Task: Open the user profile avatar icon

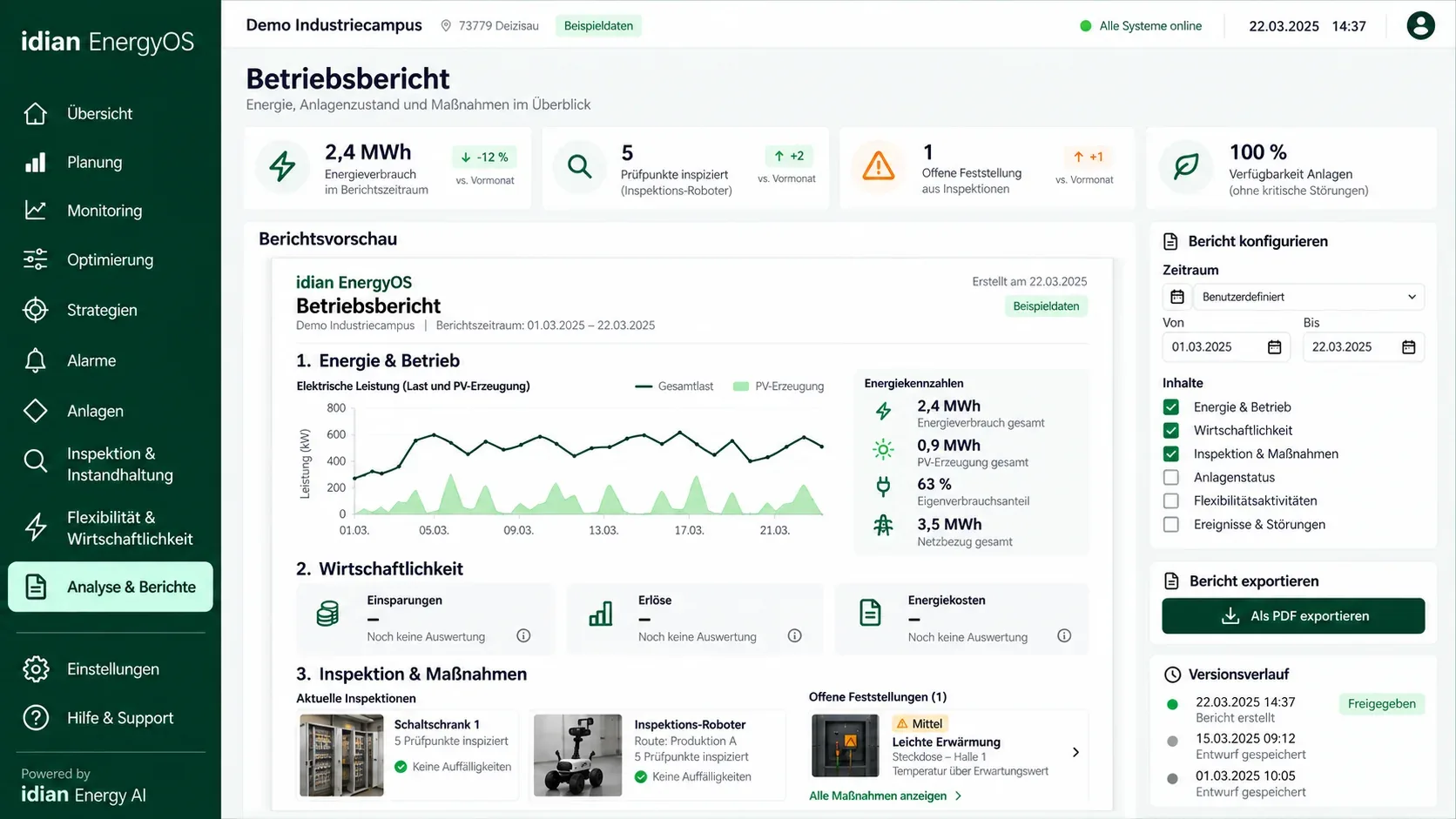Action: (x=1420, y=25)
